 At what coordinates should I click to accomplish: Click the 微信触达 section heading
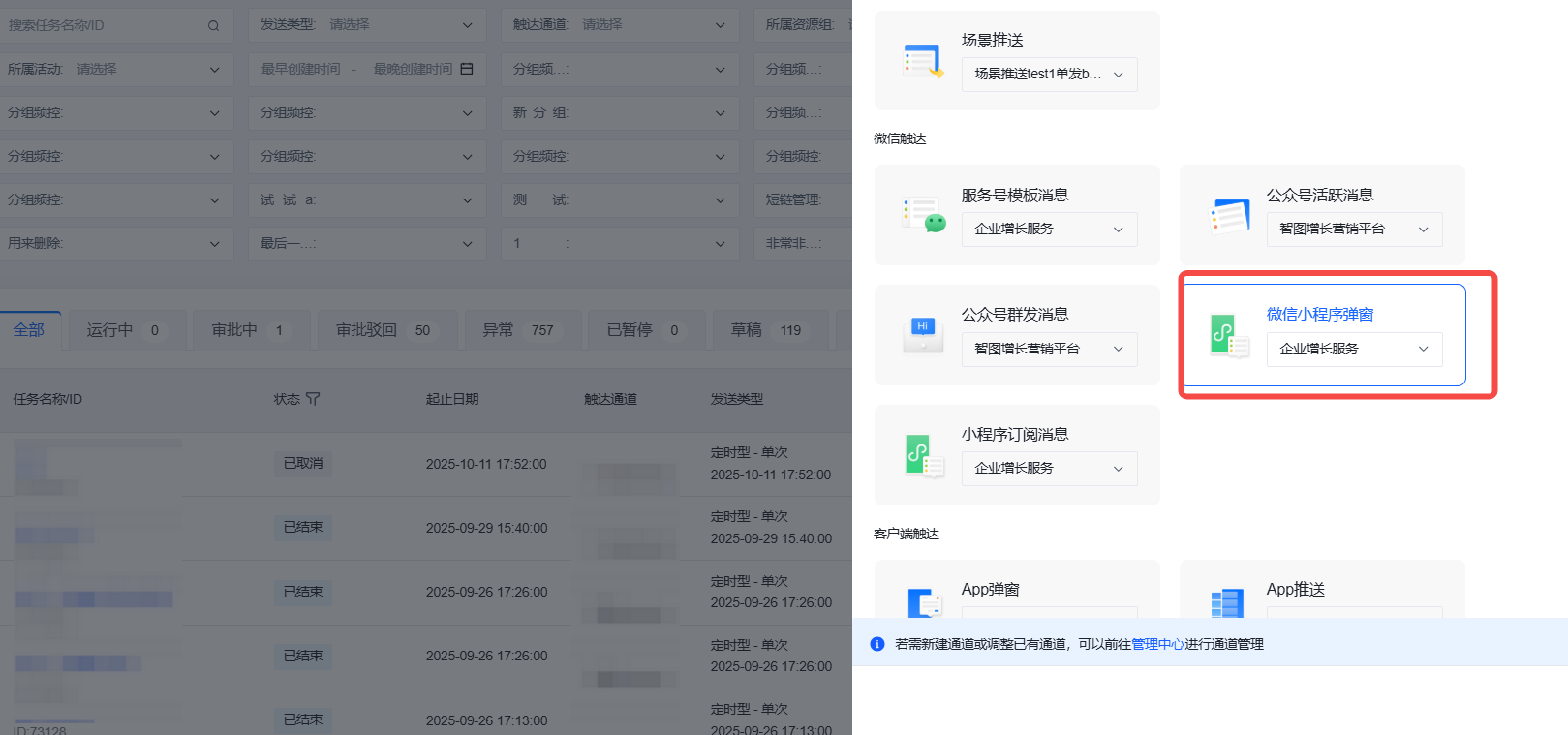tap(900, 138)
